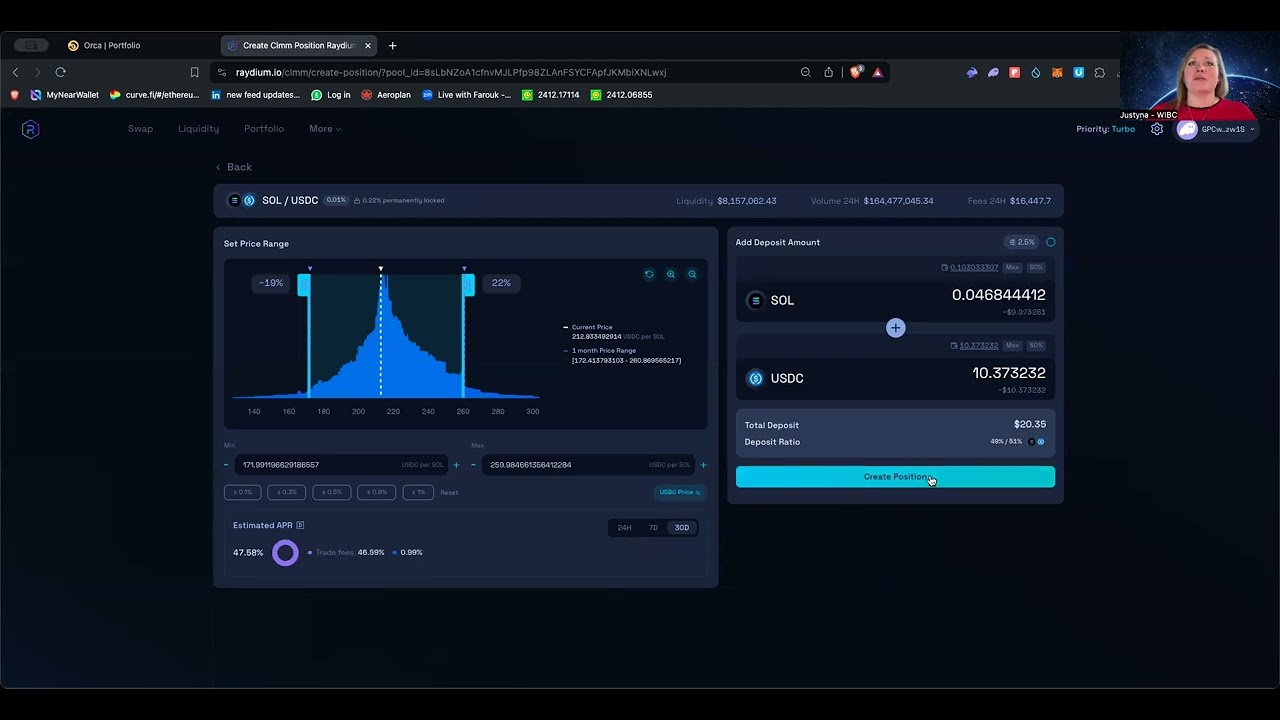Click the Phantom wallet extension icon
This screenshot has height=720, width=1280.
(993, 72)
